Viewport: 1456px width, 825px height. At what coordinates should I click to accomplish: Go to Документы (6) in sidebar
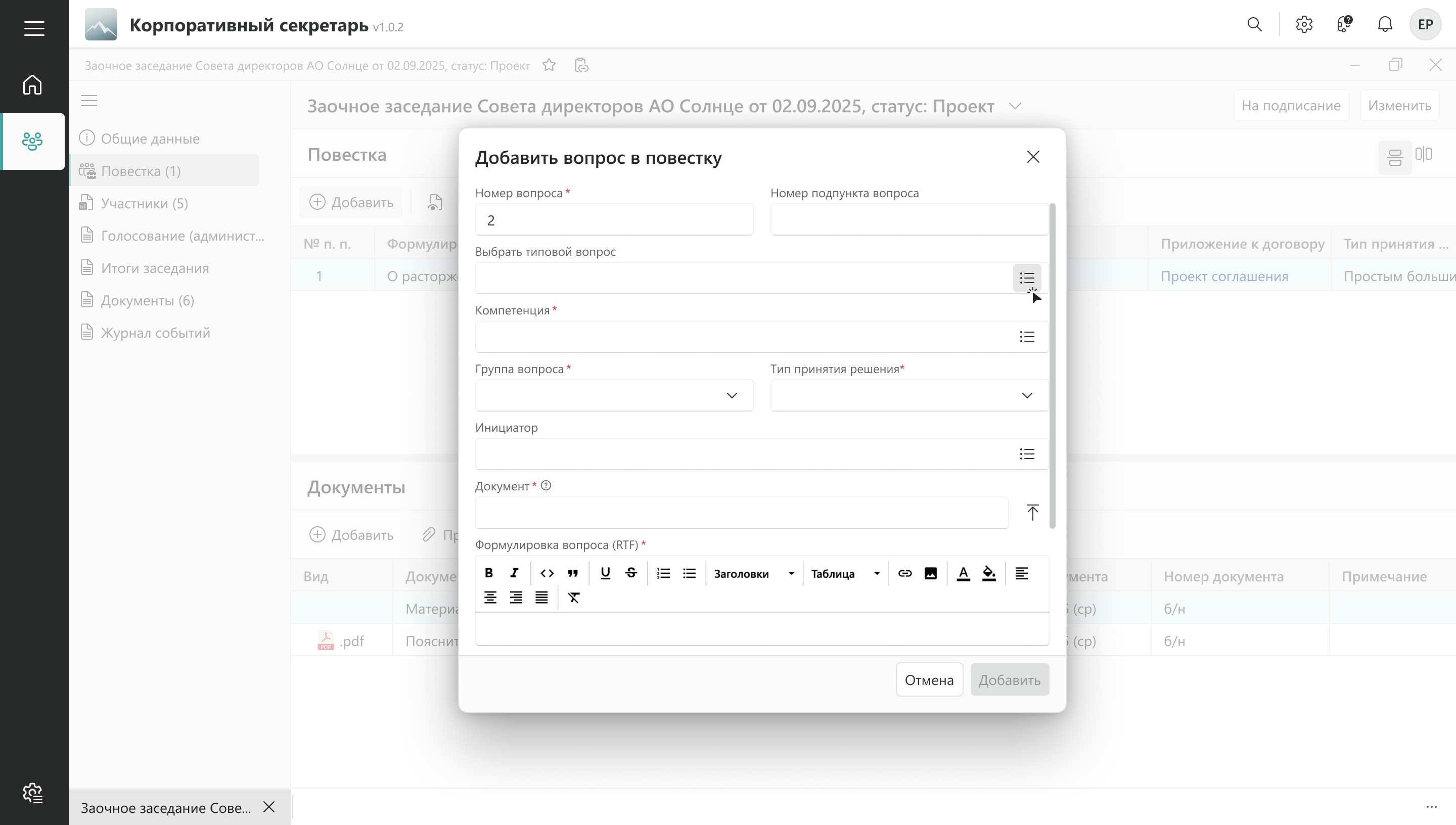pos(147,300)
